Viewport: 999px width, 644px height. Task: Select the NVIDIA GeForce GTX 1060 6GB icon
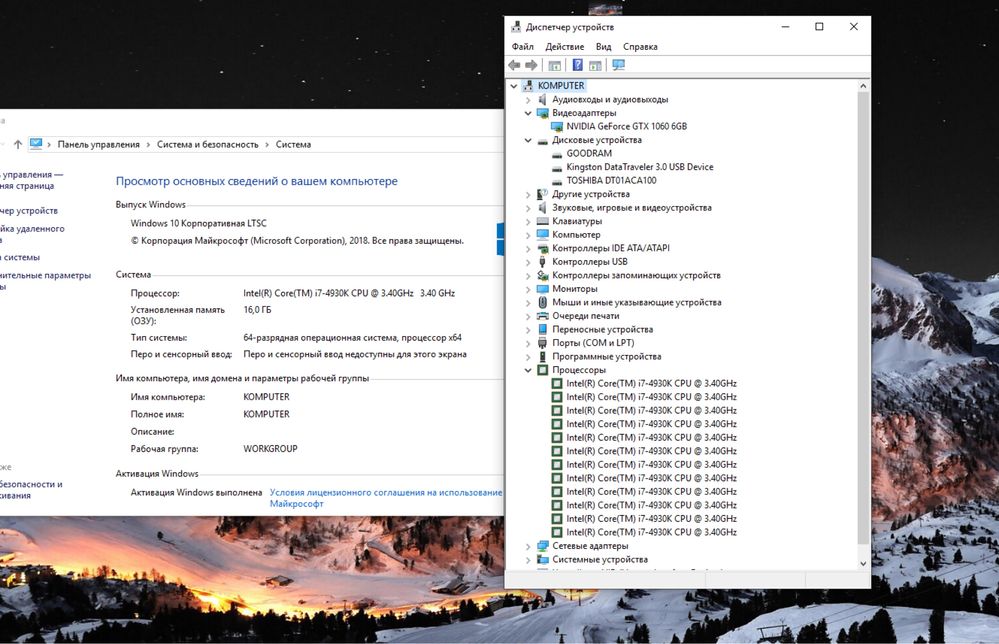tap(556, 126)
